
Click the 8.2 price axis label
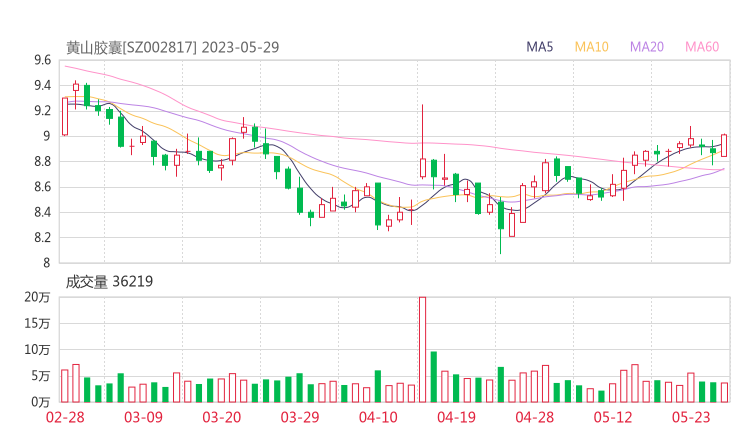[42, 237]
